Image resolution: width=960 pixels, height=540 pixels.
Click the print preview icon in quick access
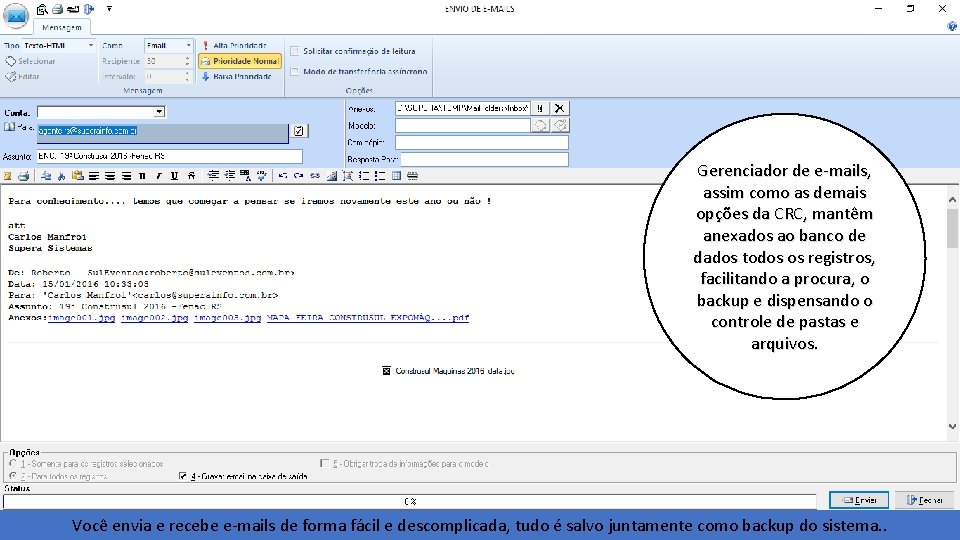[42, 9]
